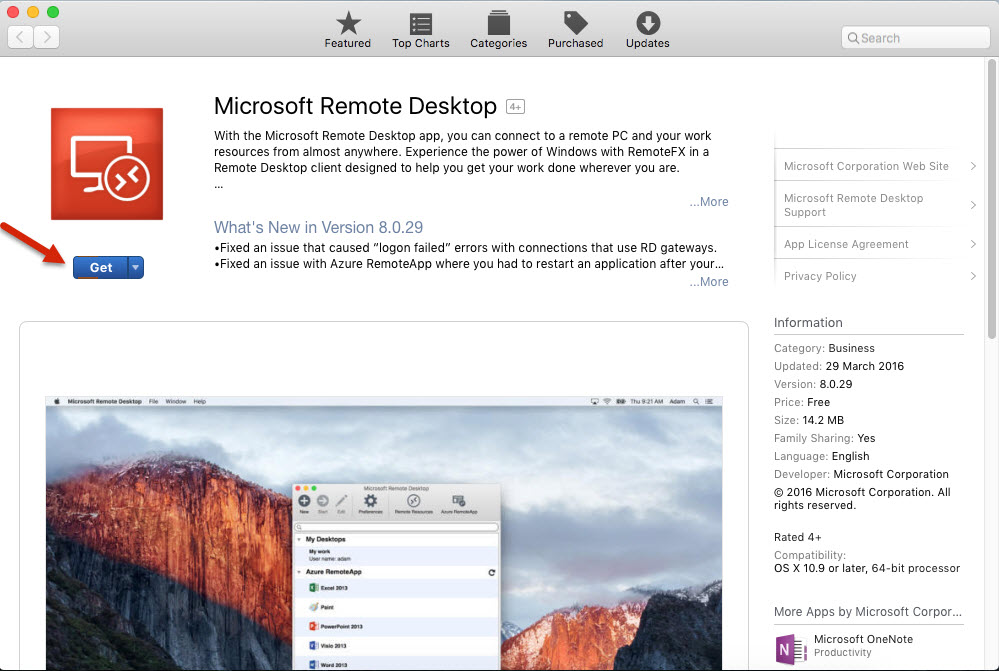This screenshot has width=999, height=671.
Task: Click the app screenshot preview
Action: tap(385, 530)
